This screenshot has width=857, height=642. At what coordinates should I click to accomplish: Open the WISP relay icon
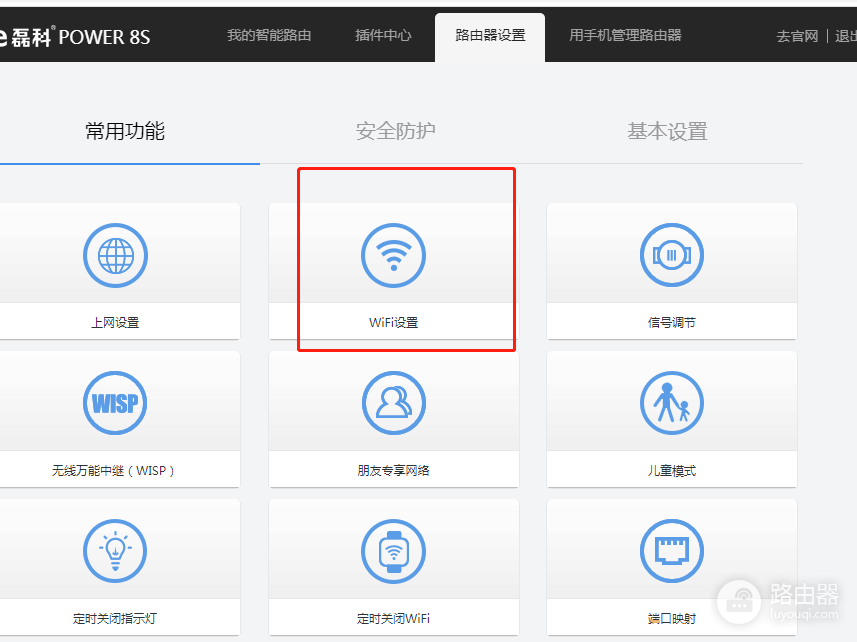click(x=115, y=403)
